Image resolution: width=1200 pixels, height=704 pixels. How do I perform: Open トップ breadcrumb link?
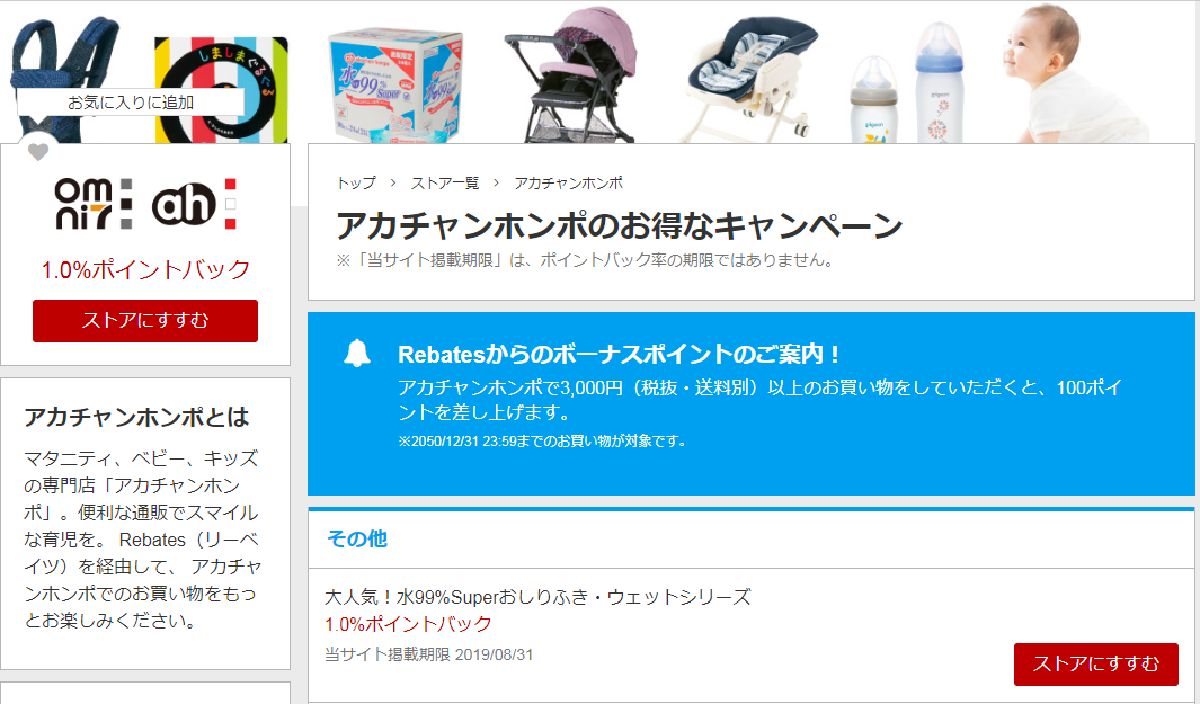[357, 183]
